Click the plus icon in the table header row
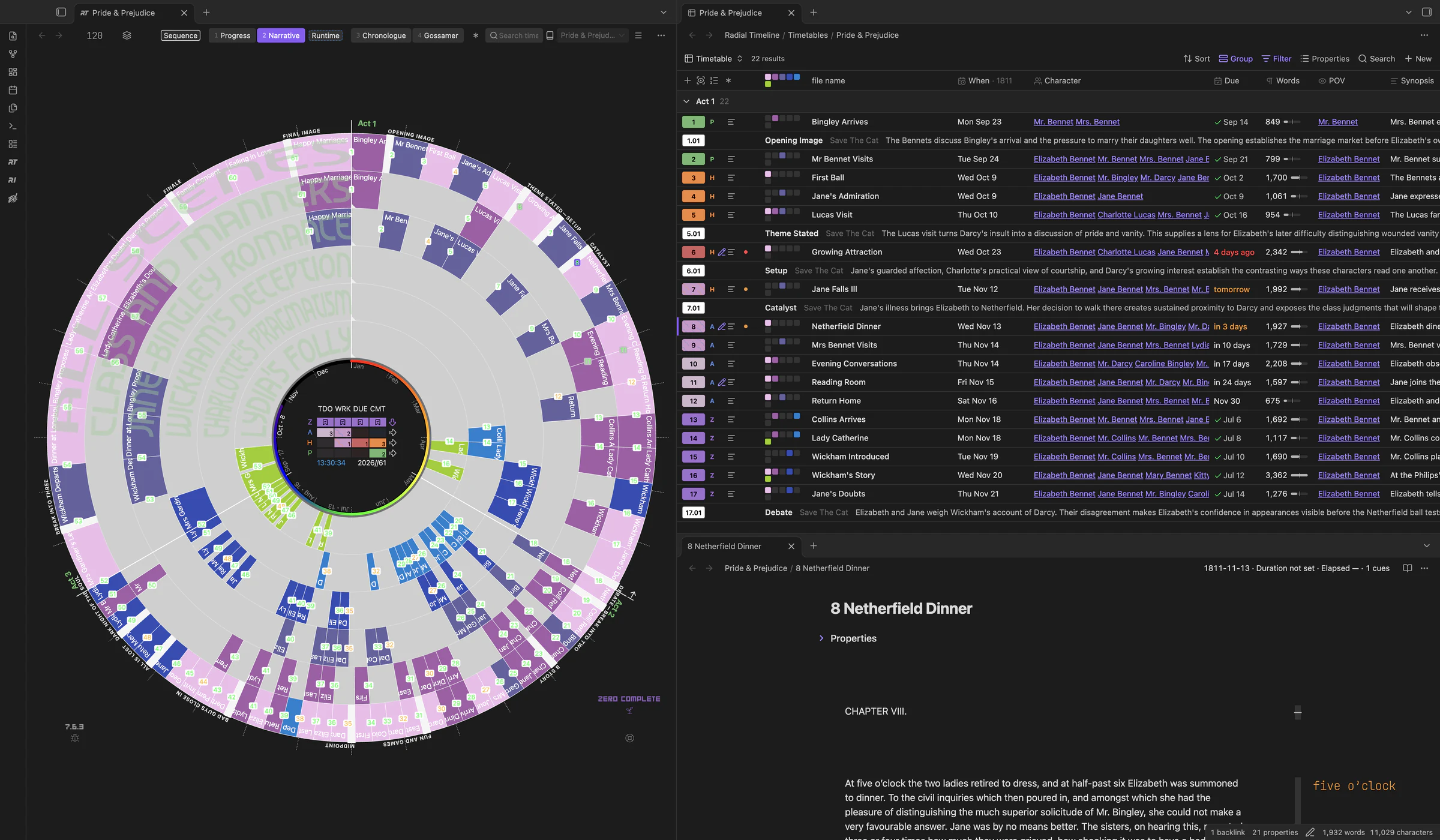This screenshot has width=1440, height=840. pyautogui.click(x=688, y=80)
